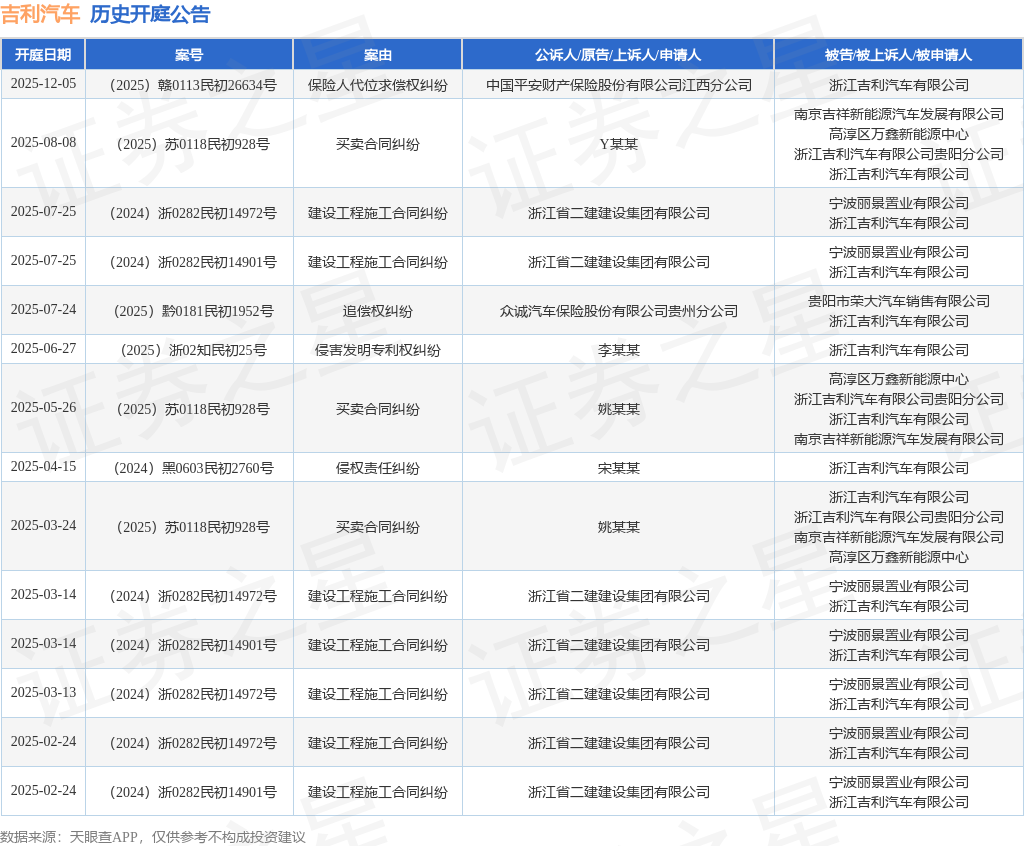
Task: Click the 数据来源：天眼查APP footer note
Action: pyautogui.click(x=153, y=837)
